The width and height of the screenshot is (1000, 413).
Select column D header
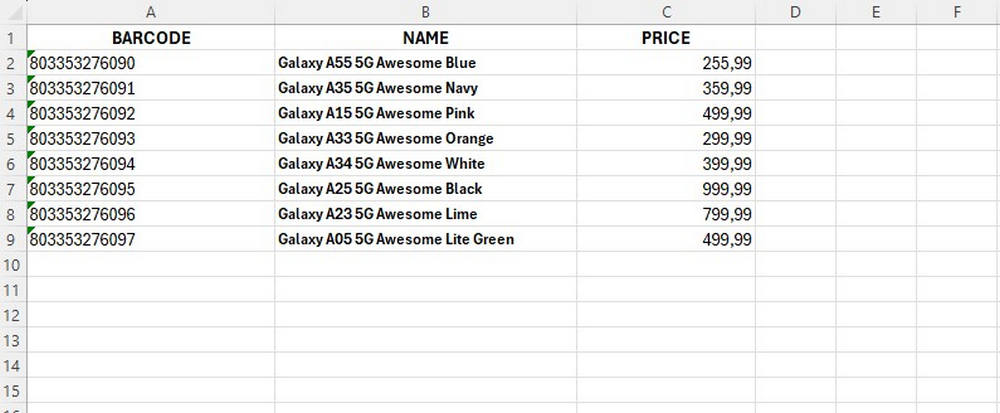[795, 12]
